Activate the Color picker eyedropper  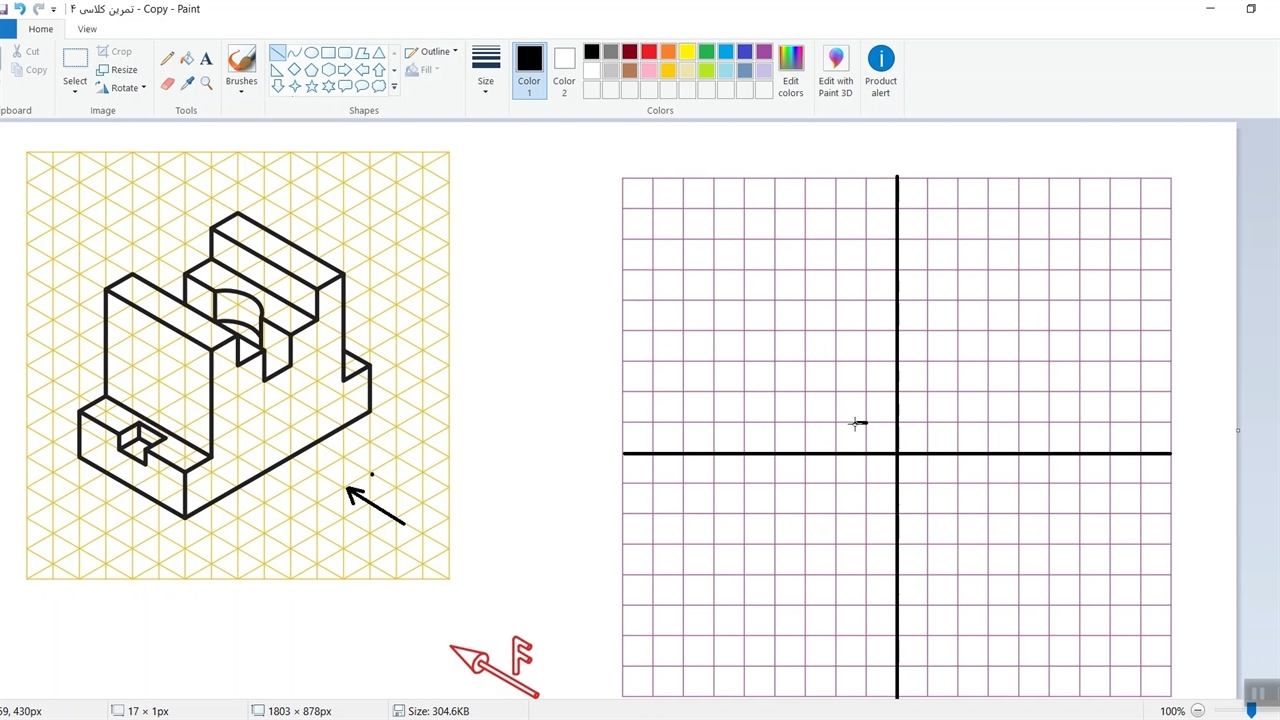(x=187, y=83)
